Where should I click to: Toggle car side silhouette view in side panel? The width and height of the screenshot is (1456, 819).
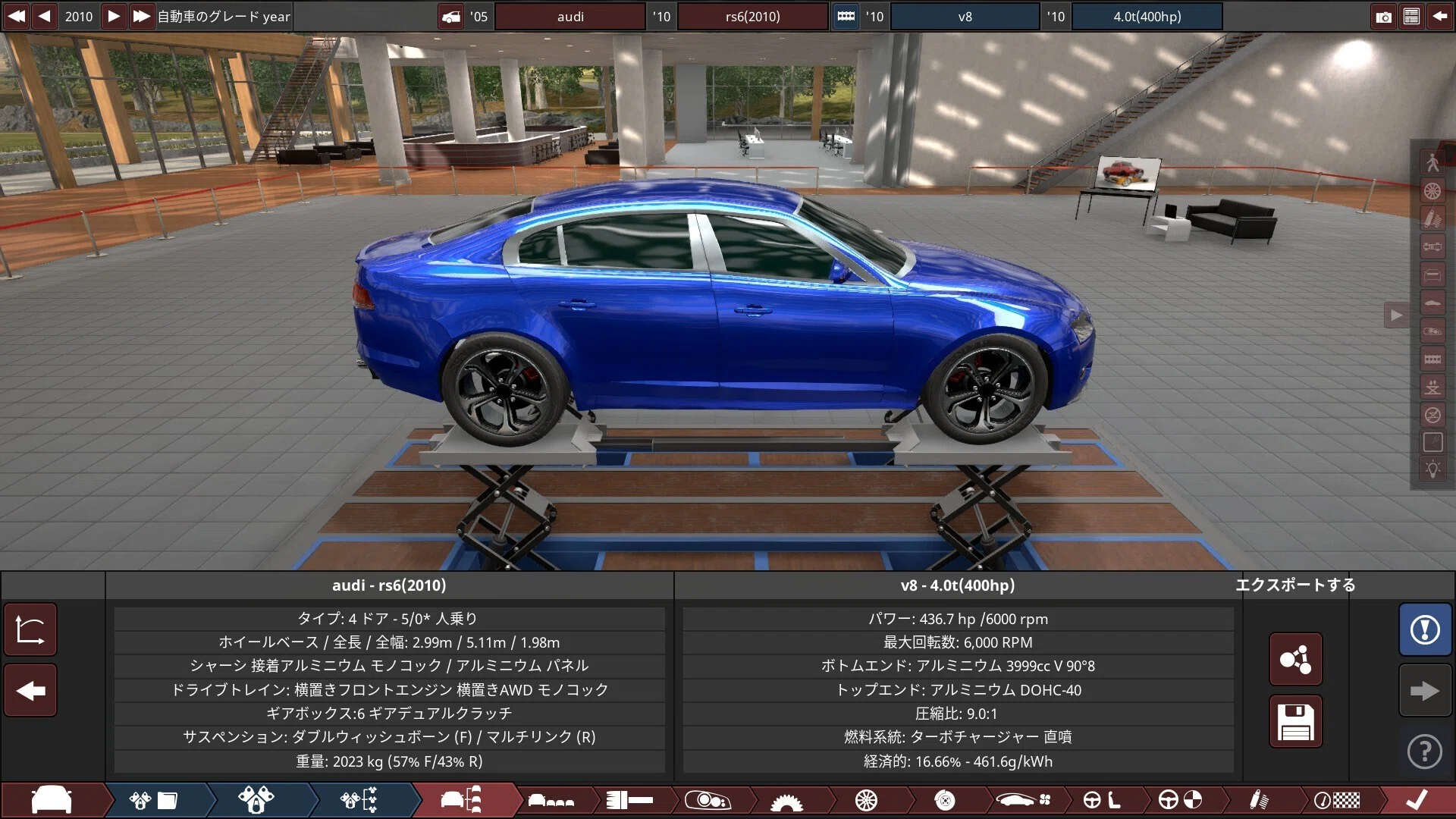(x=1432, y=303)
